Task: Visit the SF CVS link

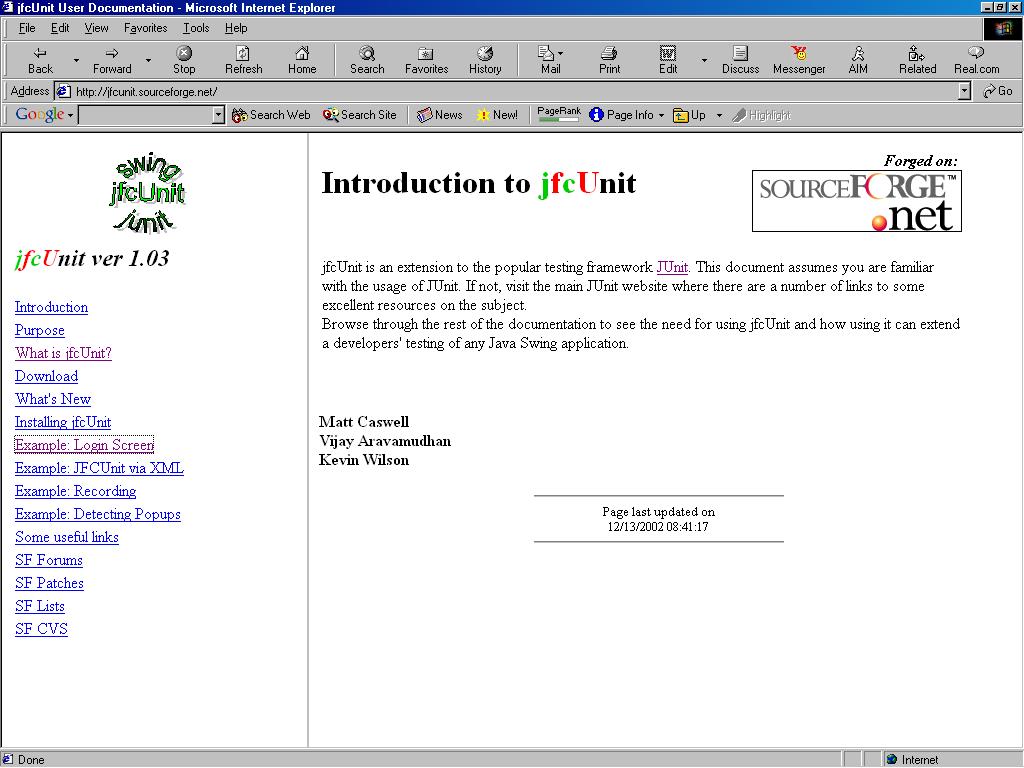Action: click(41, 629)
